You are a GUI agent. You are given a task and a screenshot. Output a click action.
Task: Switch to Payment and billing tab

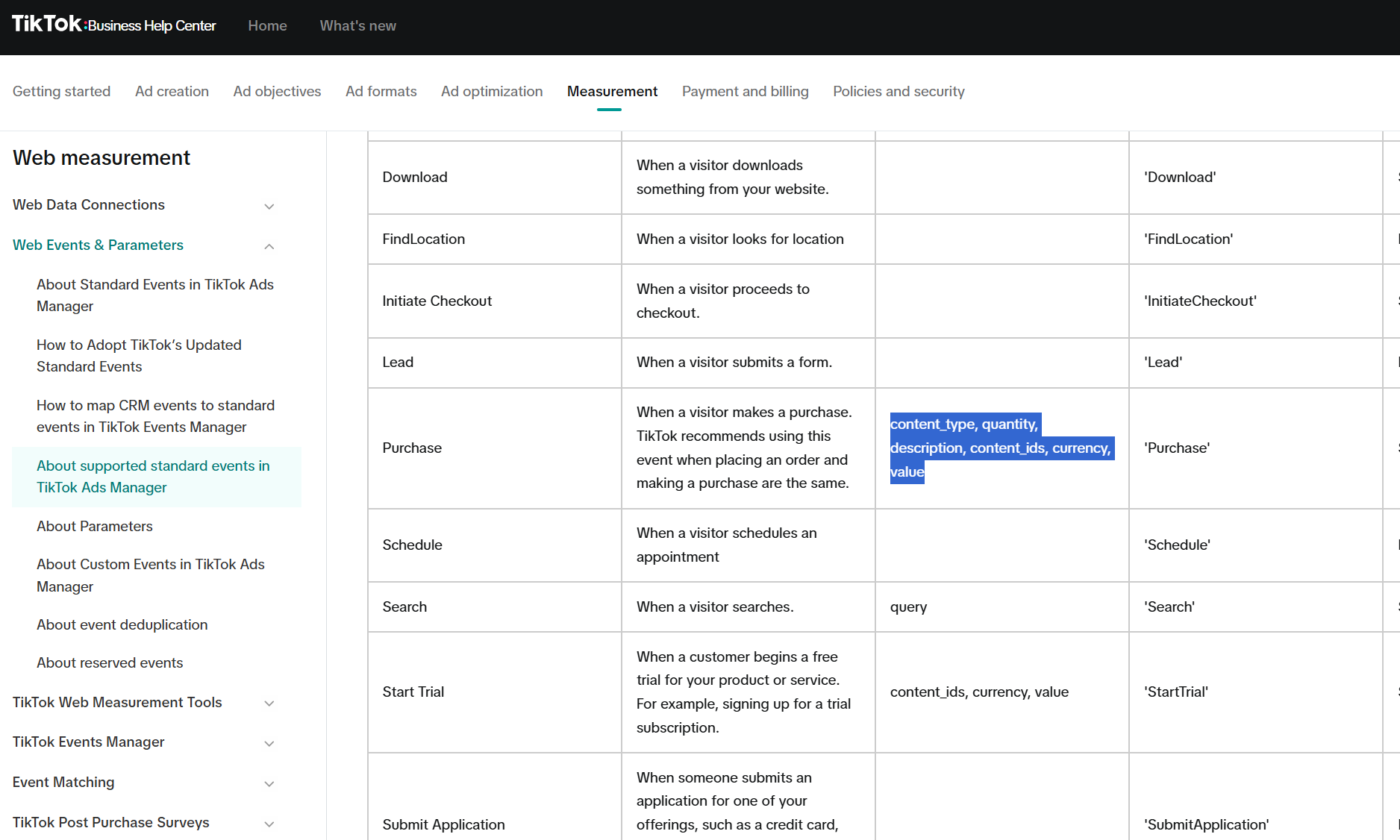pos(745,91)
